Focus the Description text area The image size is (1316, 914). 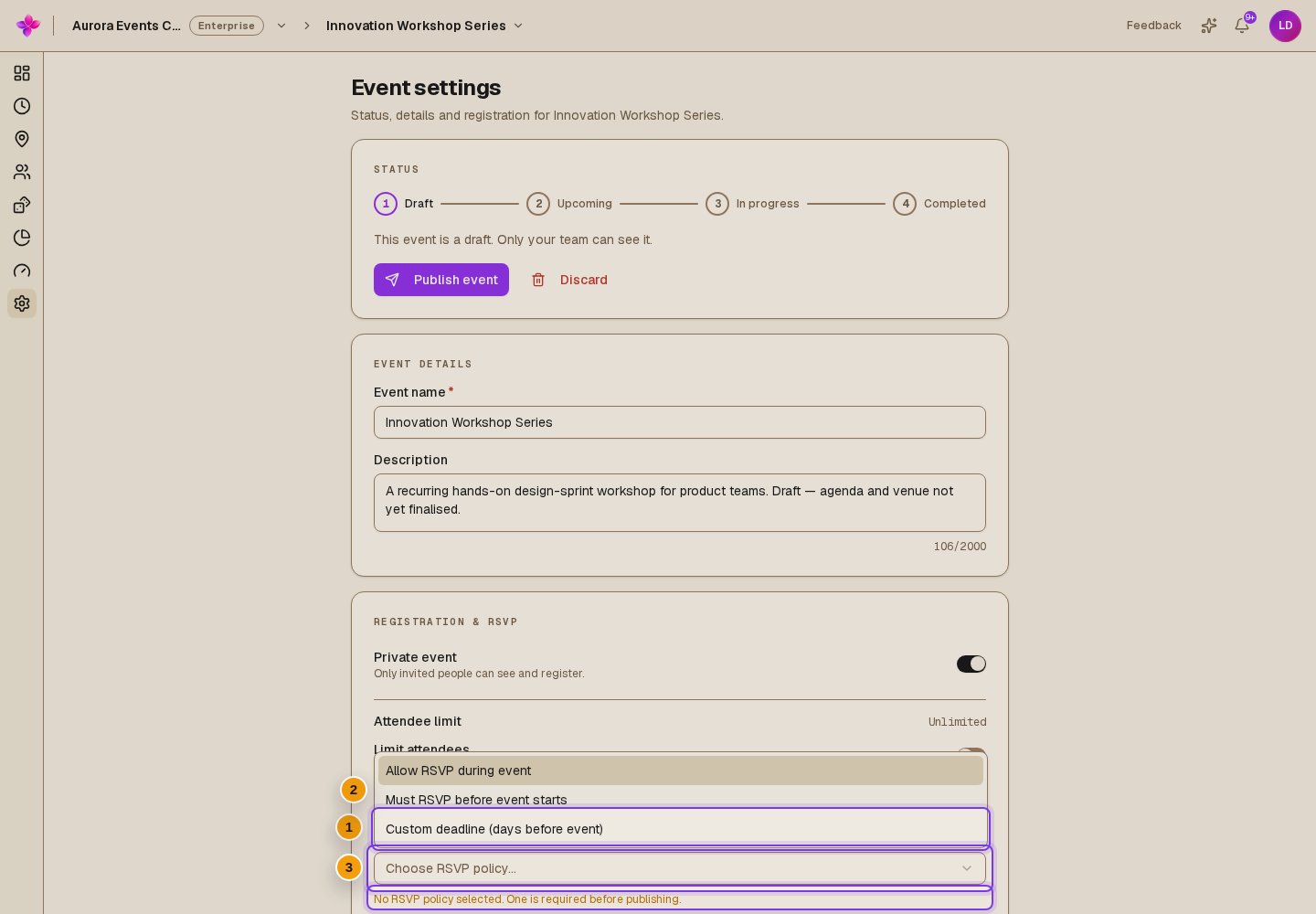[680, 503]
